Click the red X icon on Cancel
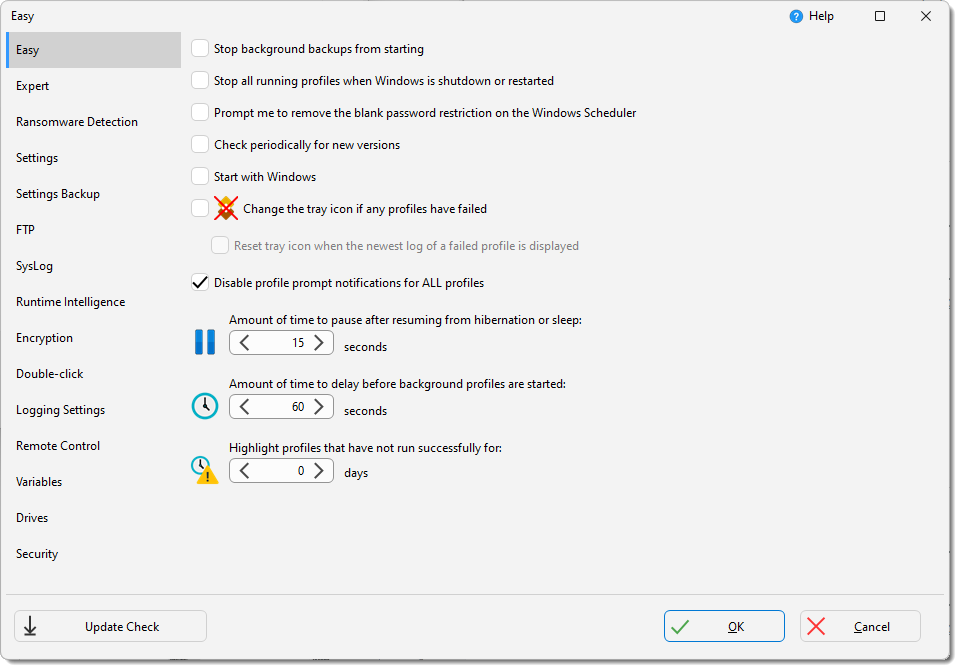 (x=816, y=626)
